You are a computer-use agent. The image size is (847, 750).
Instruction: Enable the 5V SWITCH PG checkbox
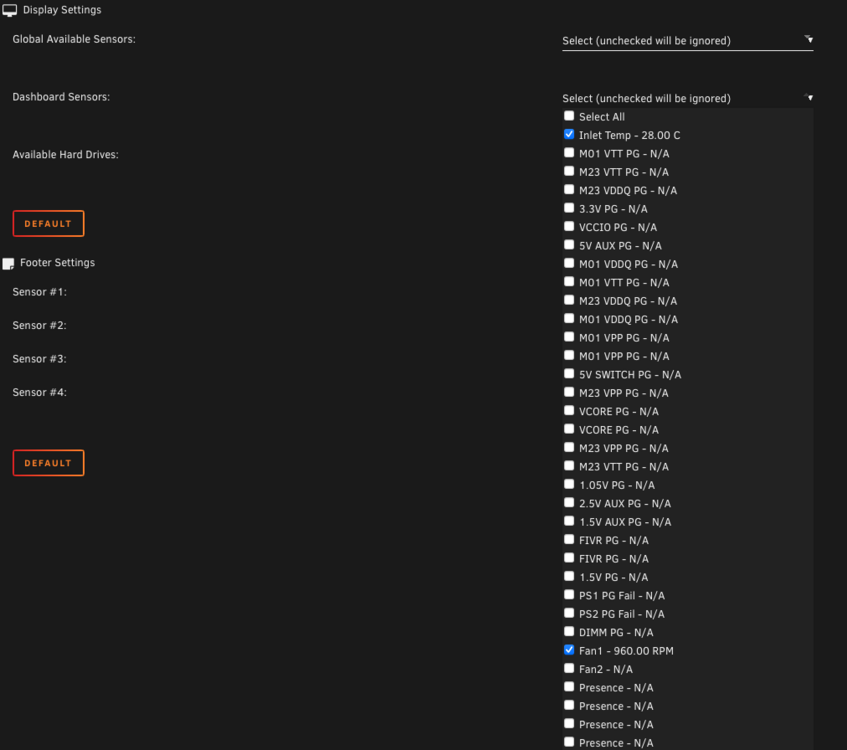pos(569,374)
